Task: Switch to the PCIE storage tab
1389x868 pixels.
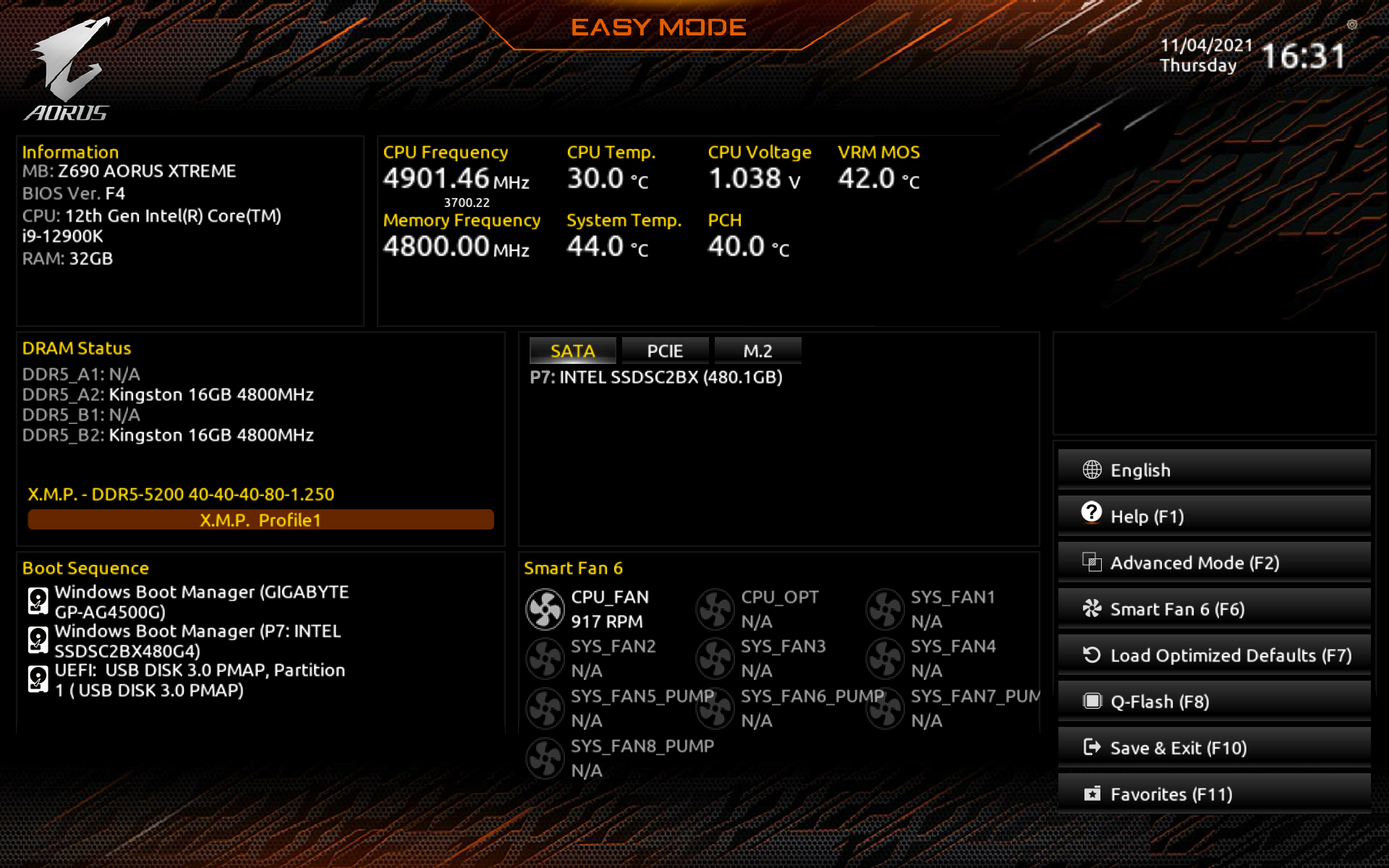Action: tap(664, 351)
